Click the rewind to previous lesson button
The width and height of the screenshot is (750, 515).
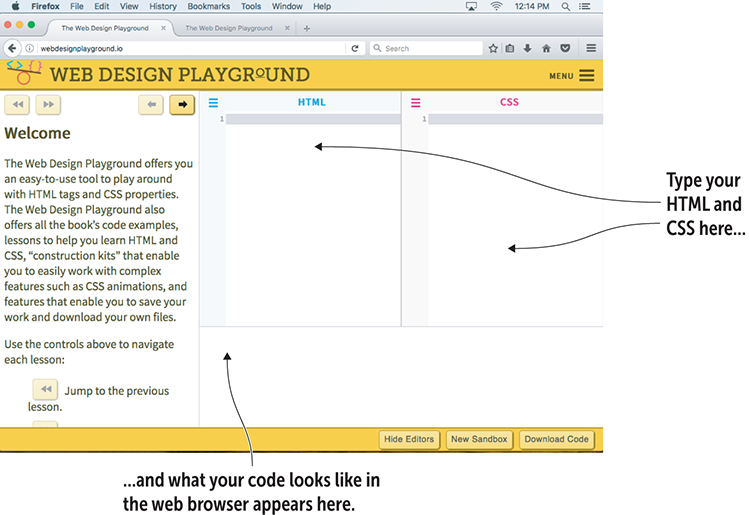[x=17, y=104]
